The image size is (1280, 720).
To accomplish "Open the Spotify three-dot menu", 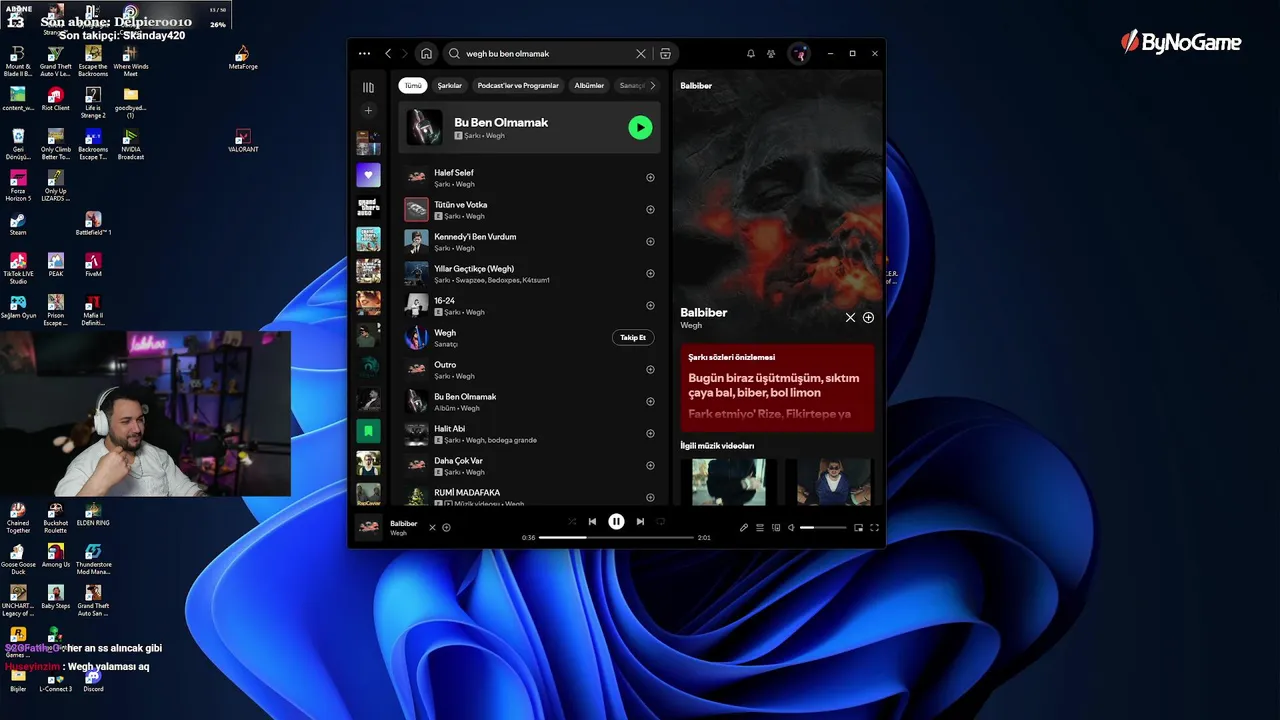I will pos(364,54).
